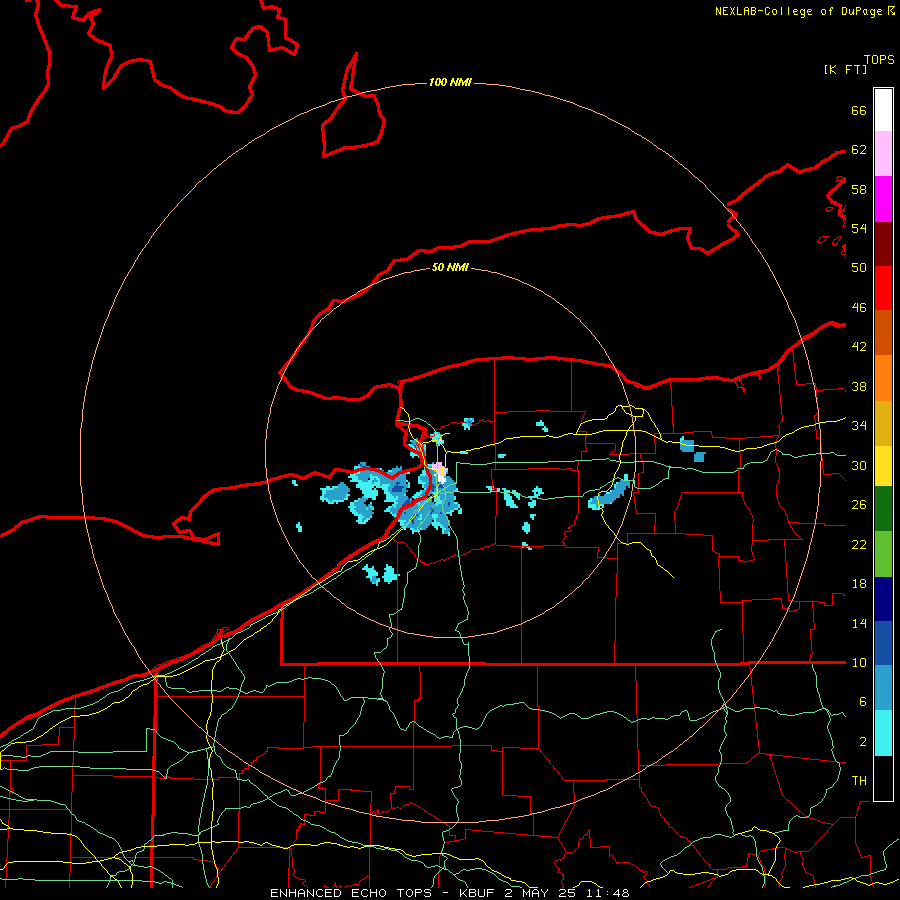This screenshot has width=900, height=900.
Task: Click the white color block in the tops legend
Action: [x=883, y=110]
